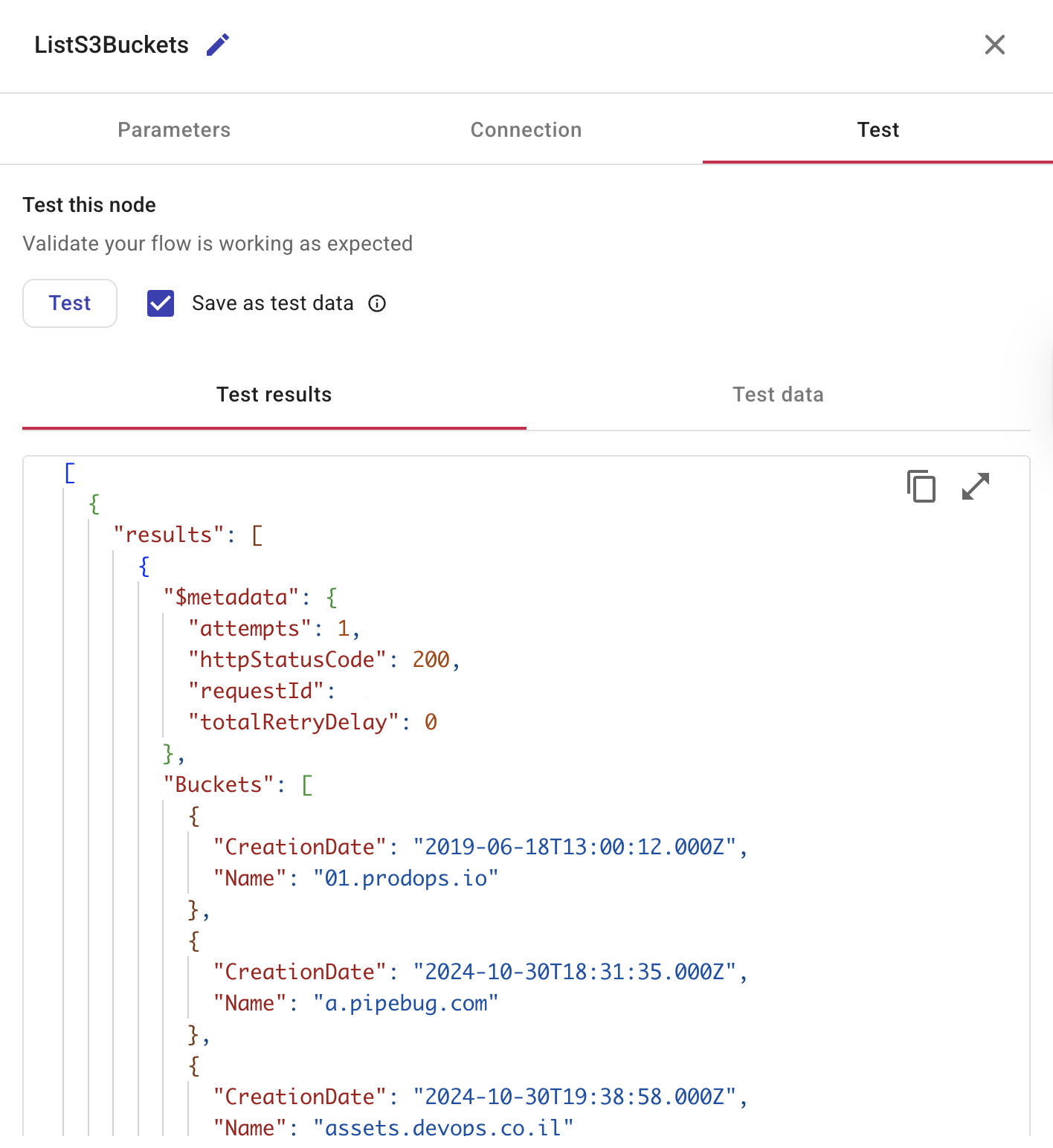1053x1148 pixels.
Task: Open the info icon beside Save as test data
Action: coord(377,303)
